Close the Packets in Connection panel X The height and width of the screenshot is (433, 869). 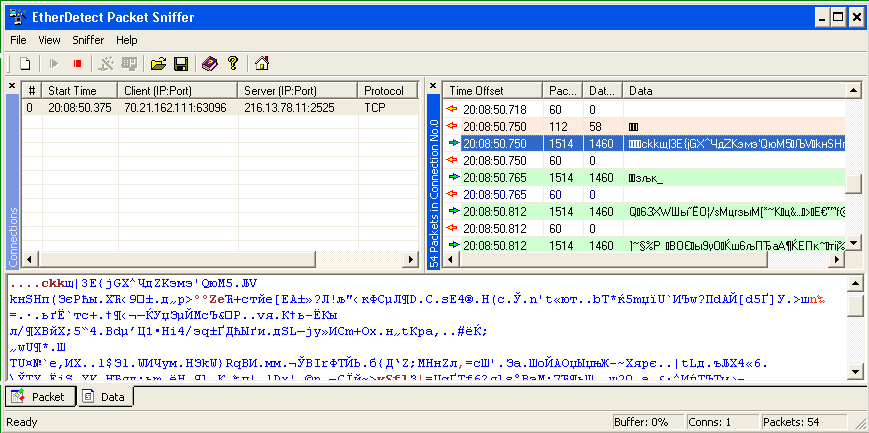(433, 85)
